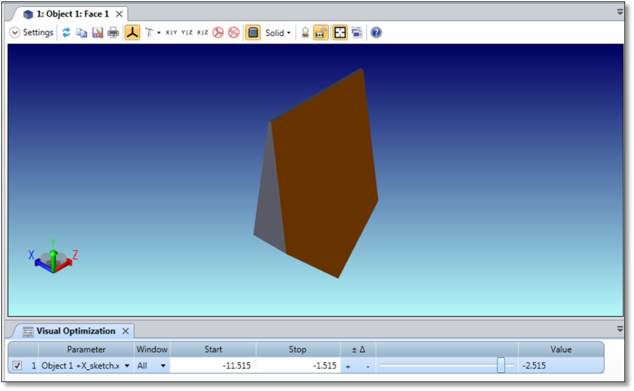
Task: Close the Visual Optimization tab
Action: 126,331
